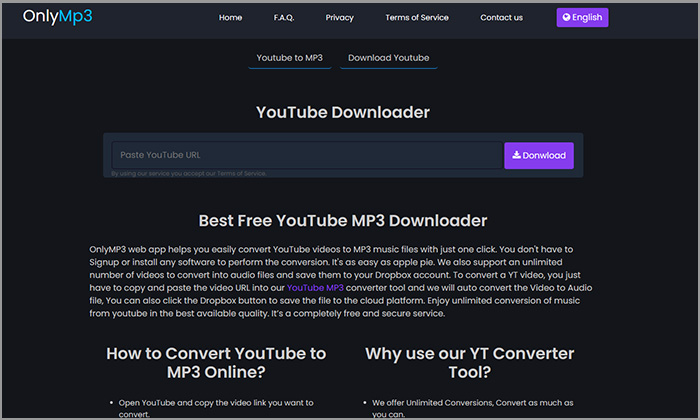This screenshot has width=700, height=420.
Task: Switch to the Download Youtube tab
Action: pos(388,58)
